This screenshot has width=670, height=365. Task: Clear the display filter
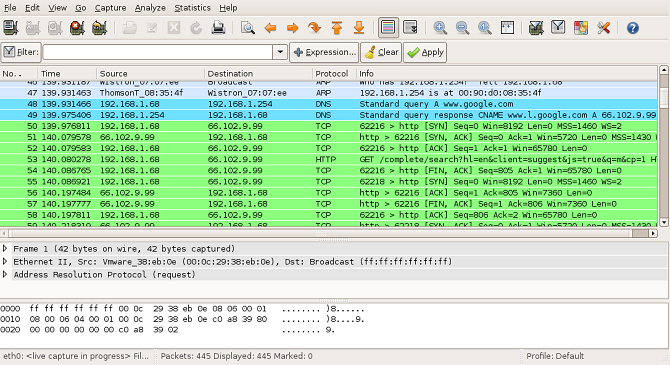[381, 52]
